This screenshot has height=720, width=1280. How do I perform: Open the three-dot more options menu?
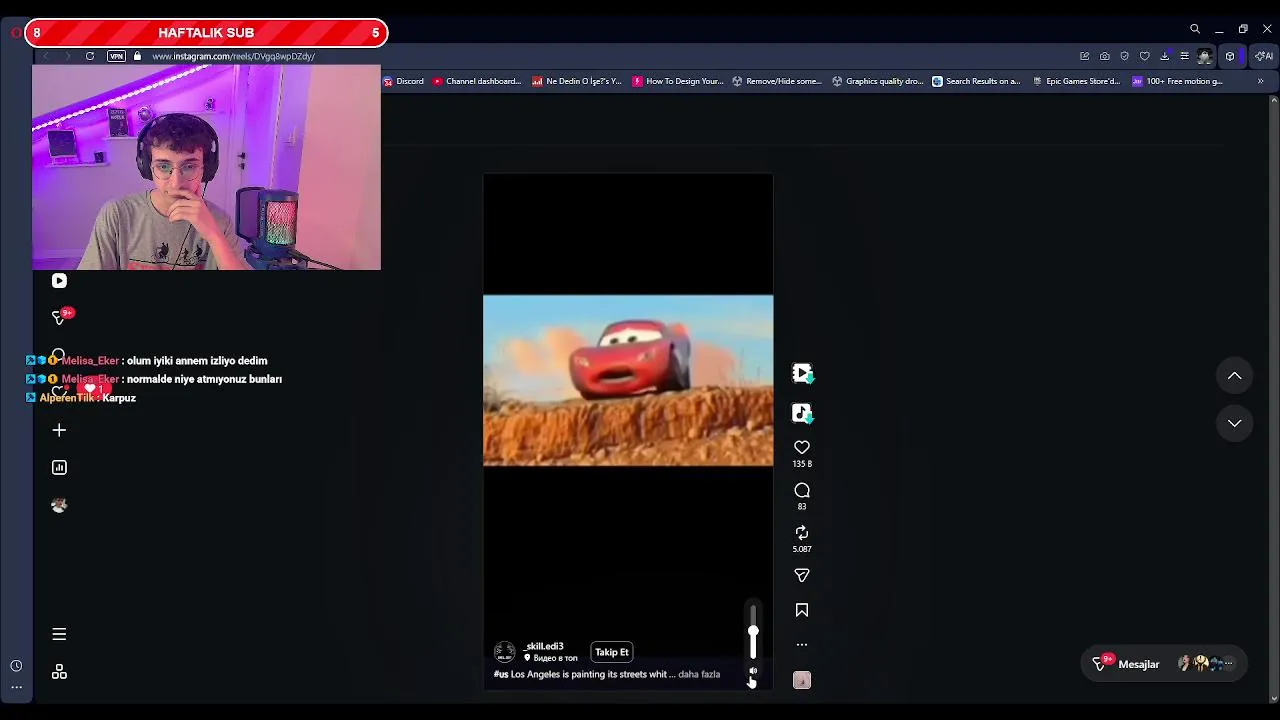[x=802, y=645]
